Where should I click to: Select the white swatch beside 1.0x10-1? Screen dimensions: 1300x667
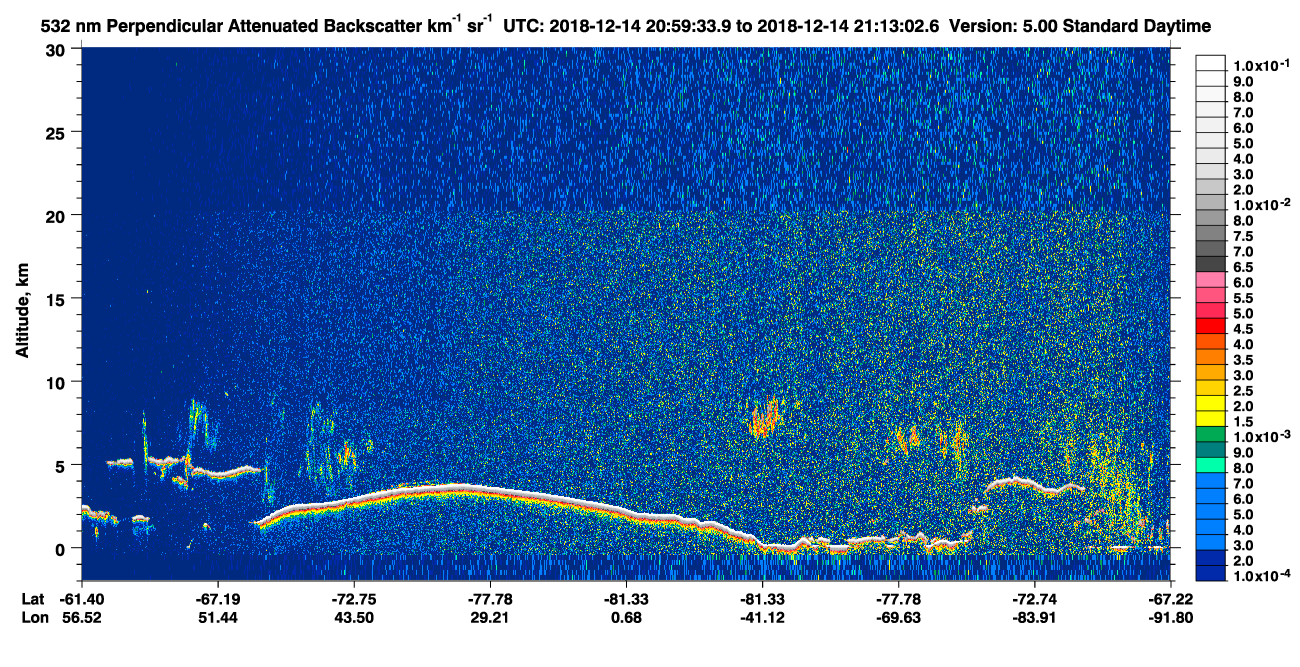(1210, 62)
